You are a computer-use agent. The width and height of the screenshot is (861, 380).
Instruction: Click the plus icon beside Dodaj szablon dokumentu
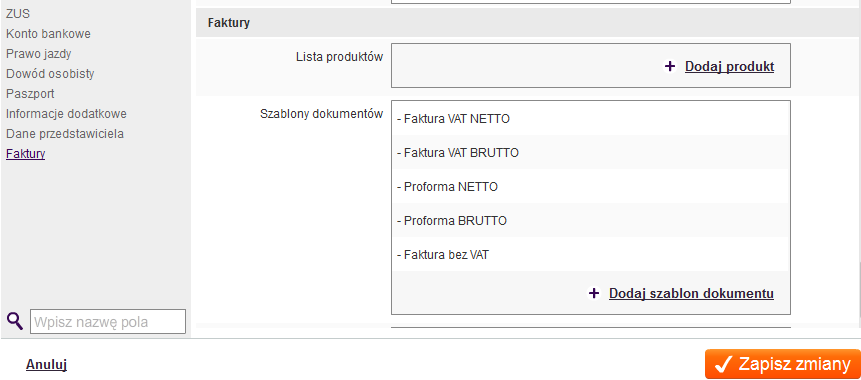pyautogui.click(x=594, y=293)
